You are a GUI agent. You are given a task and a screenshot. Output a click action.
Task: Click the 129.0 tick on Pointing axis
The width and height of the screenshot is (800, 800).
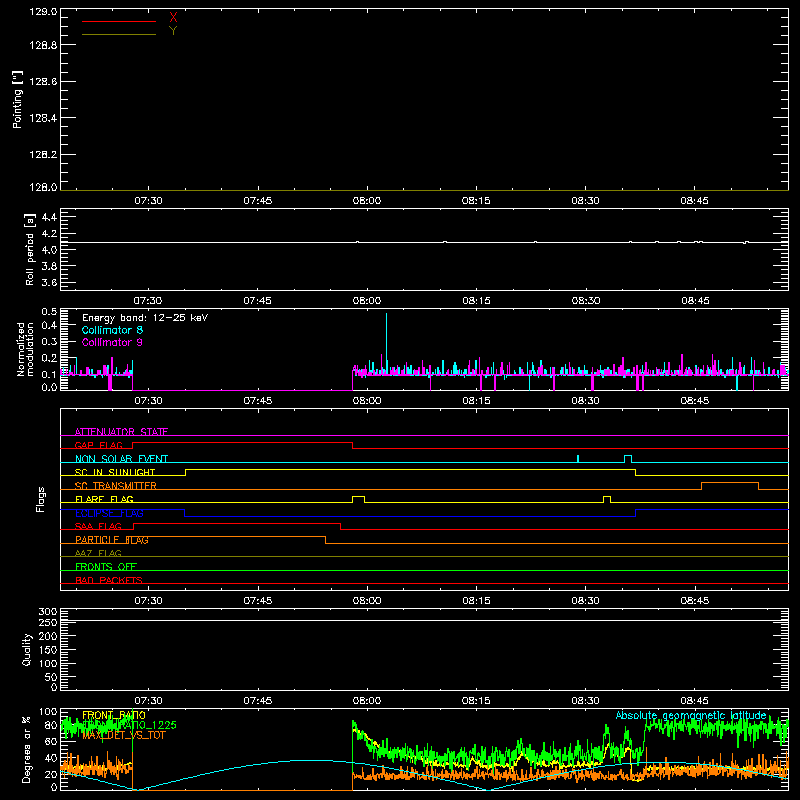click(x=43, y=11)
